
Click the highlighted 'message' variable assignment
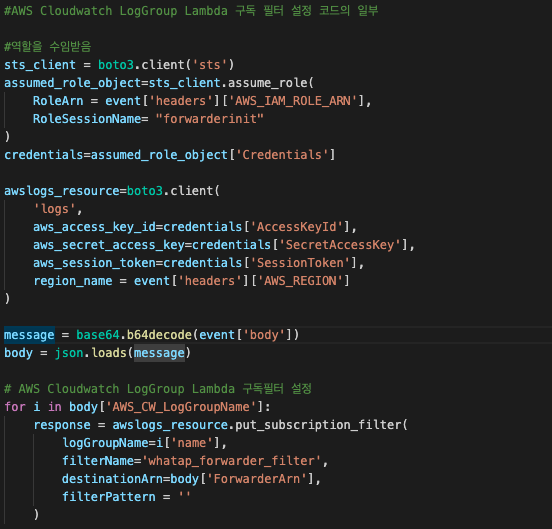[29, 335]
